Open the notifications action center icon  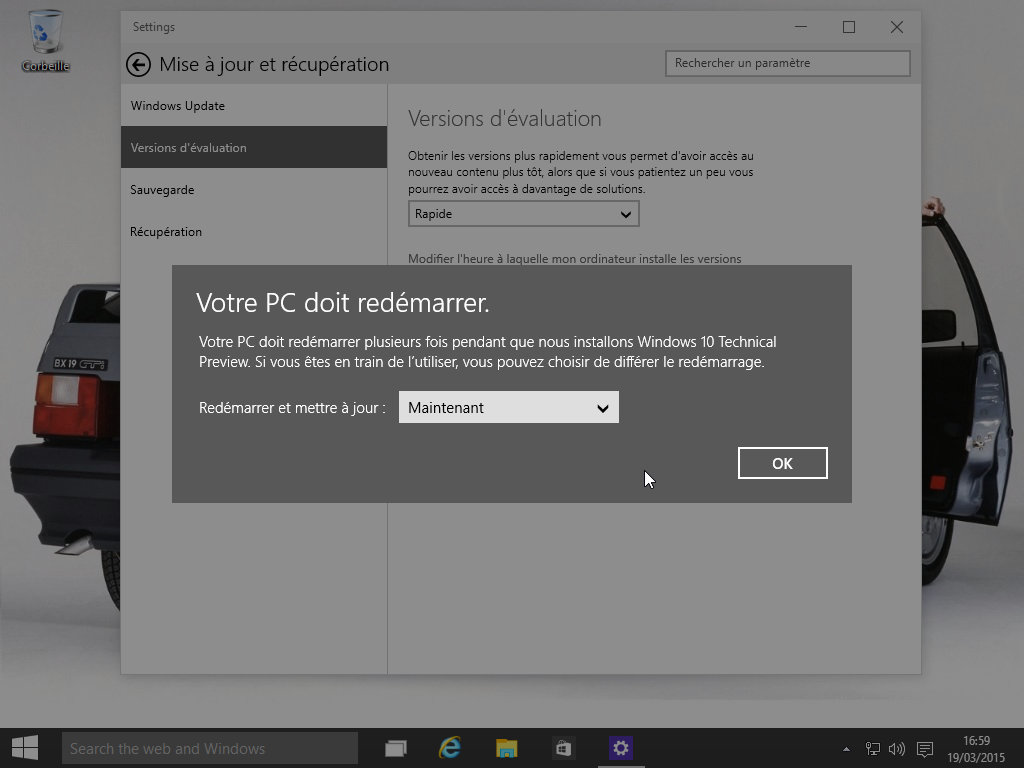coord(925,749)
